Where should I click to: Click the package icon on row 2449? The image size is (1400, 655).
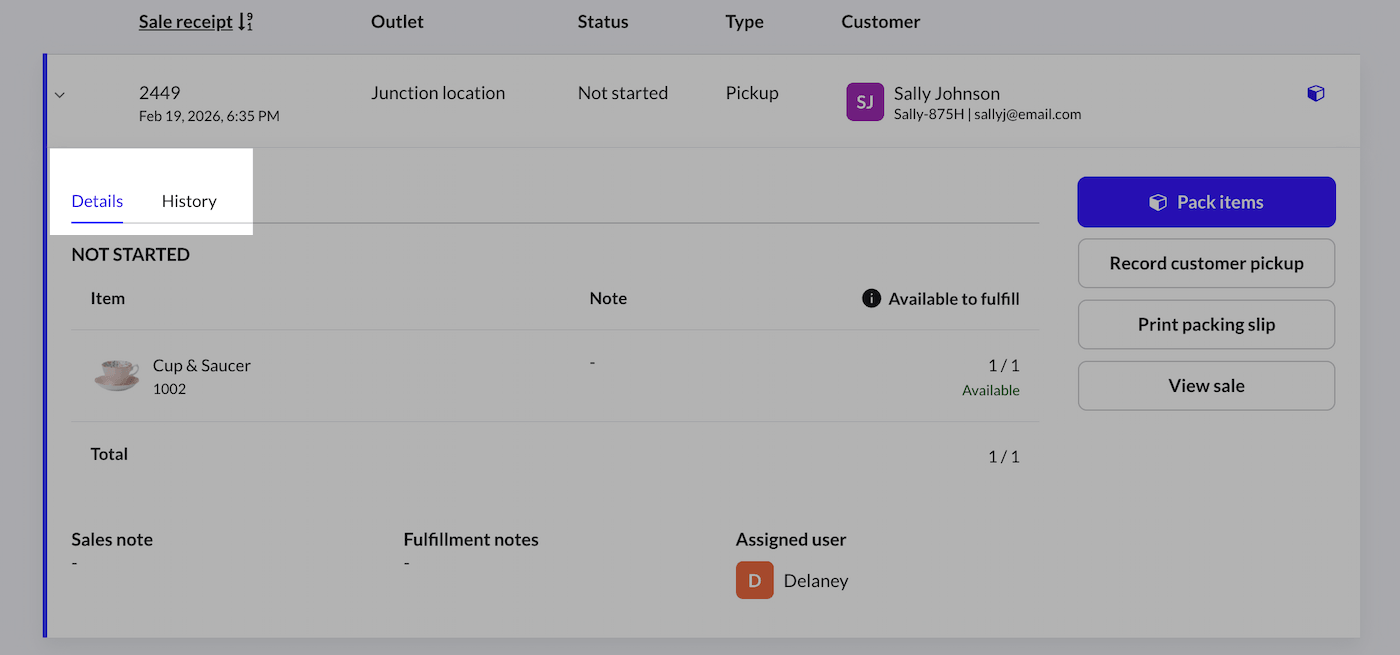[1316, 93]
